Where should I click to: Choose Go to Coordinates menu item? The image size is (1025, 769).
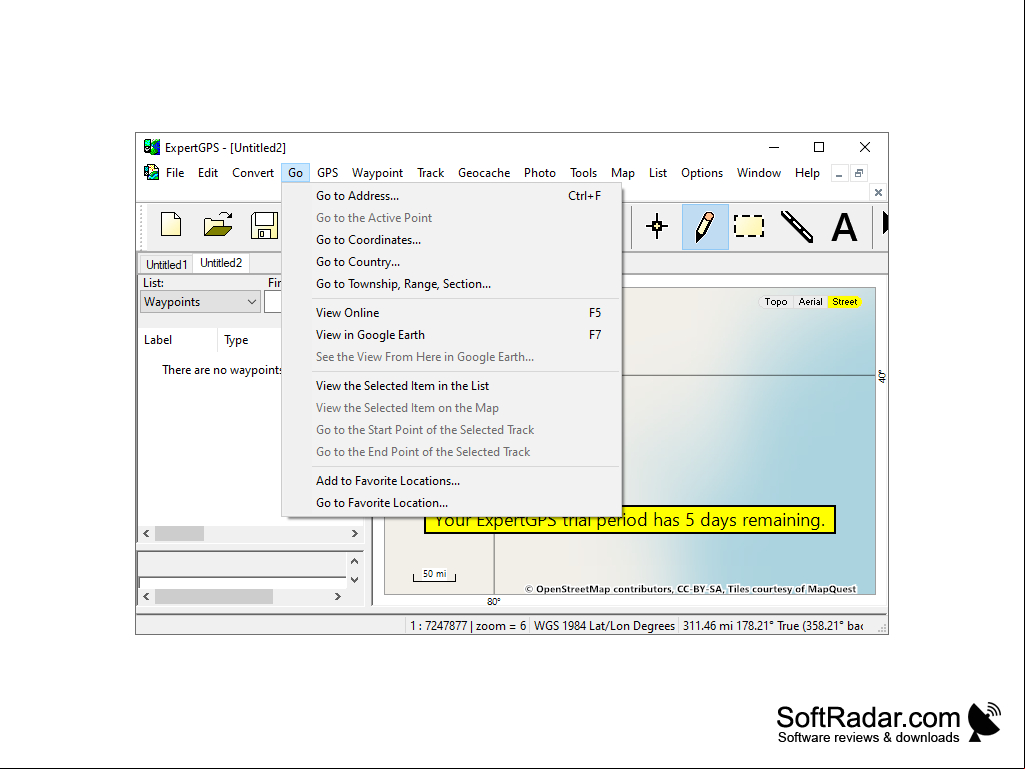pos(452,240)
